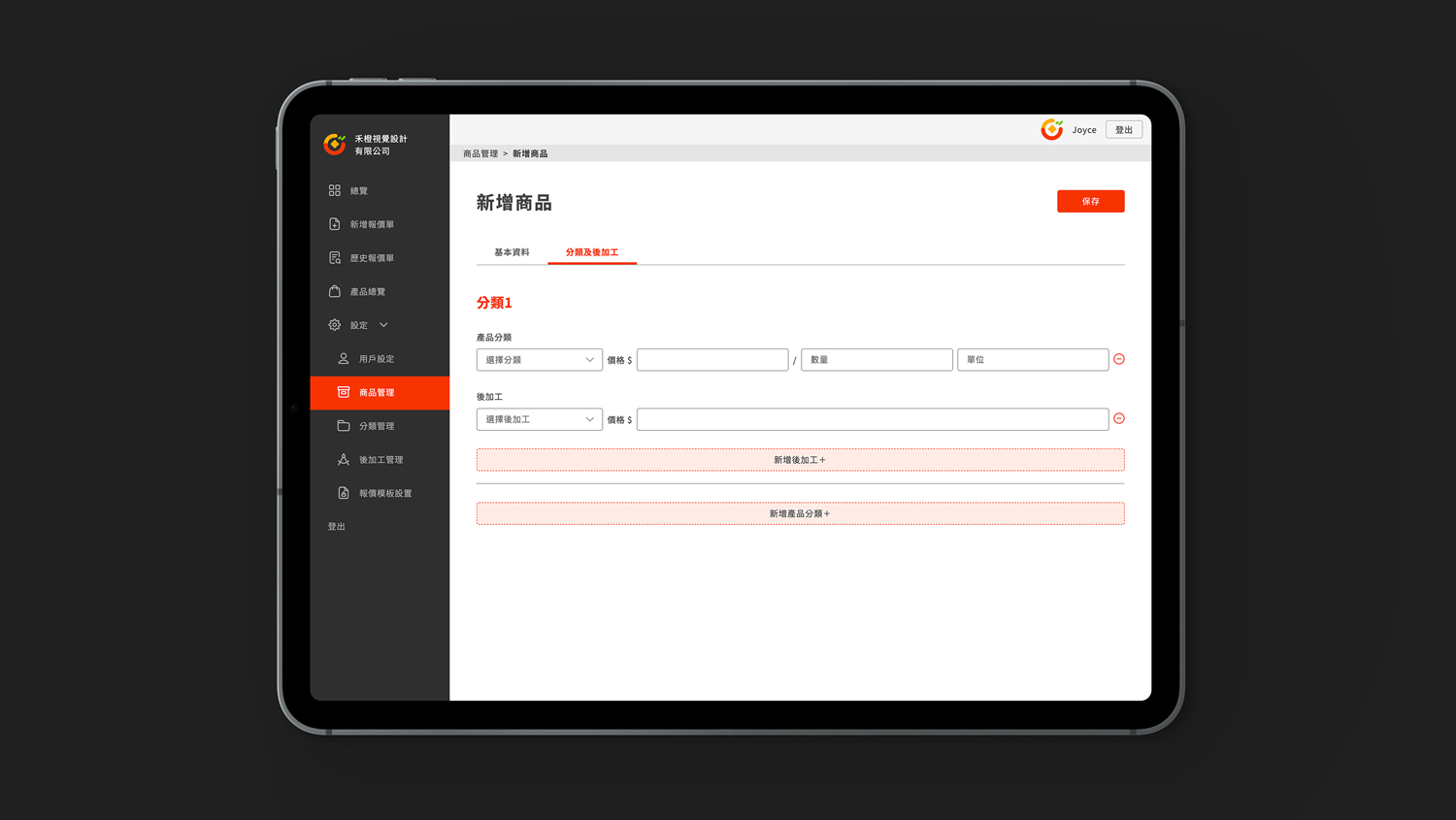Image resolution: width=1456 pixels, height=820 pixels.
Task: Open the 選擇分類 dropdown
Action: point(539,360)
